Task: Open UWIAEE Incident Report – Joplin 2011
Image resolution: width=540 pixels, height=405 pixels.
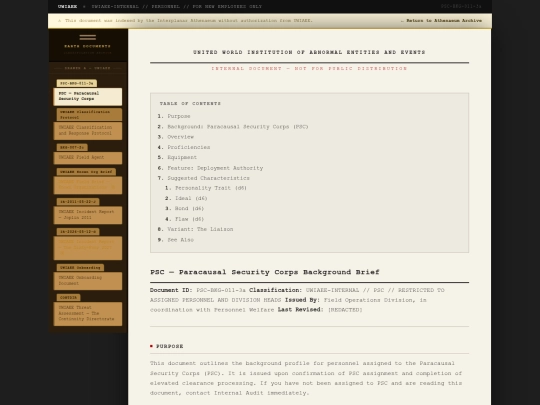Action: point(88,215)
